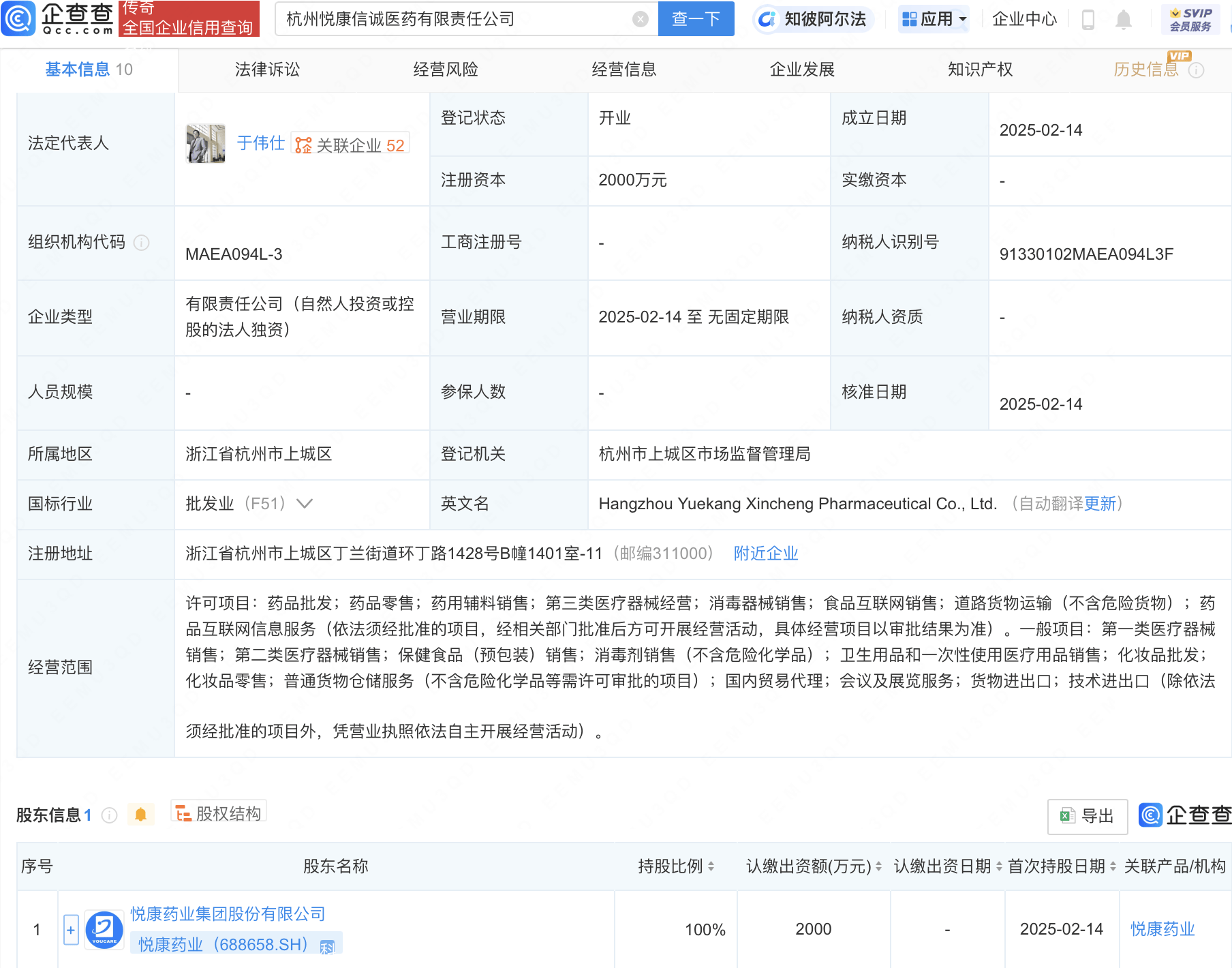1232x968 pixels.
Task: Switch to 法律诉讼 tab
Action: tap(267, 70)
